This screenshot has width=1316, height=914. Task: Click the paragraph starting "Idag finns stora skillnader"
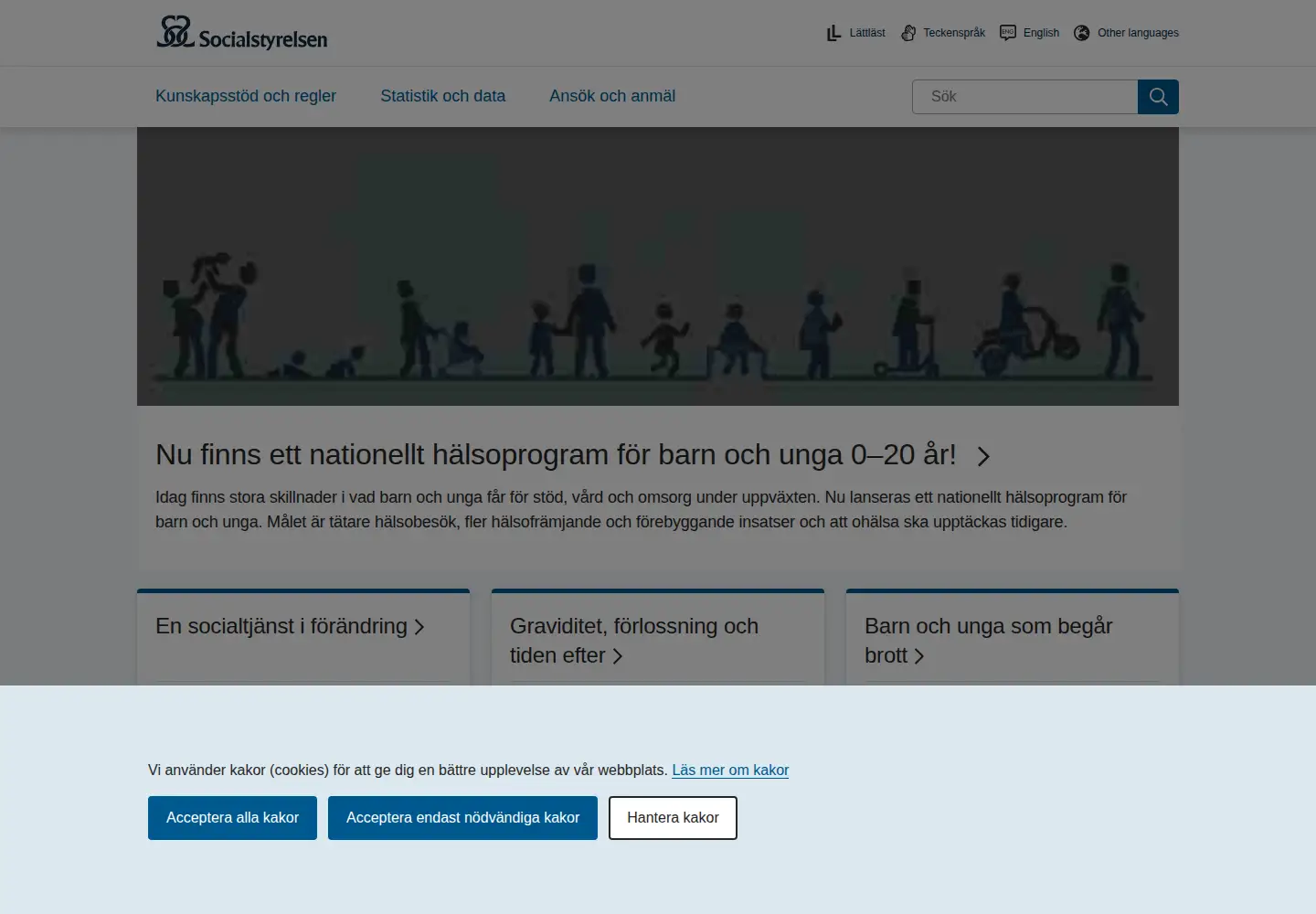[x=641, y=510]
